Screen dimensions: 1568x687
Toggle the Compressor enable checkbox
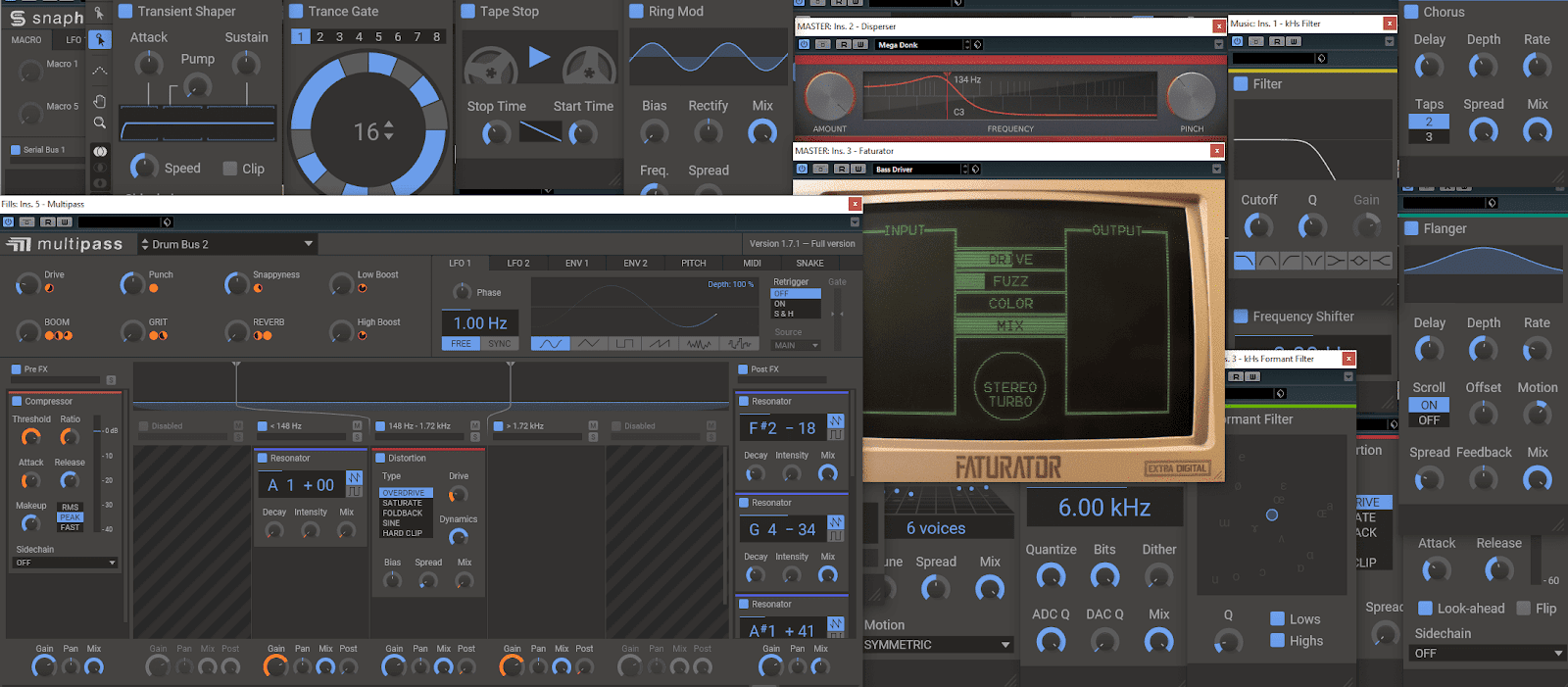coord(16,401)
